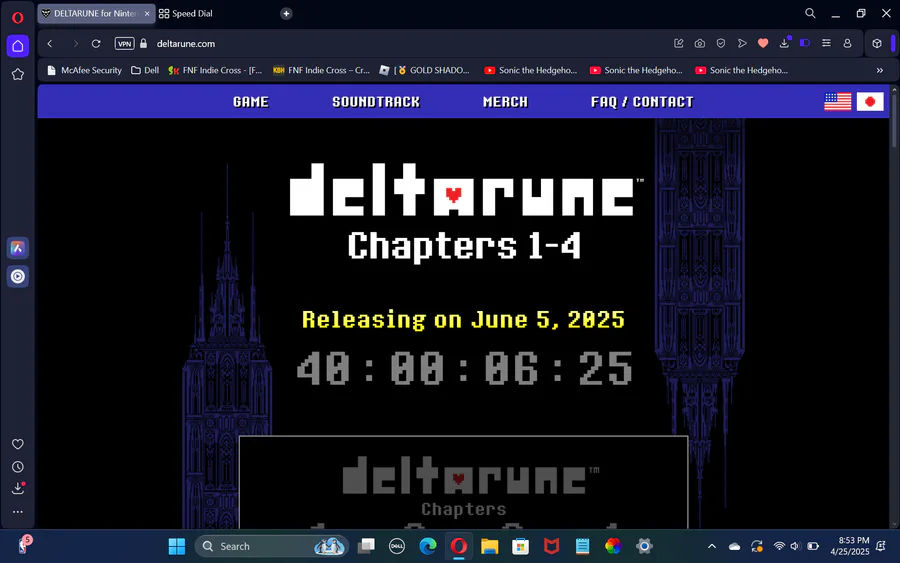
Task: Open the SOUNDTRACK menu item
Action: (x=376, y=102)
